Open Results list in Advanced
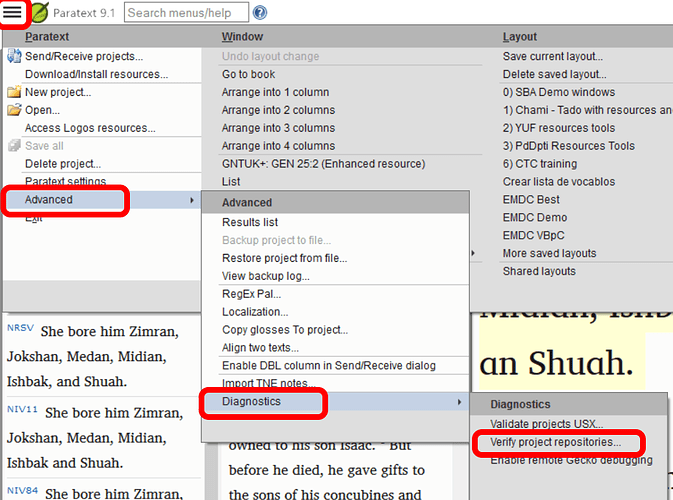The image size is (673, 500). [250, 222]
